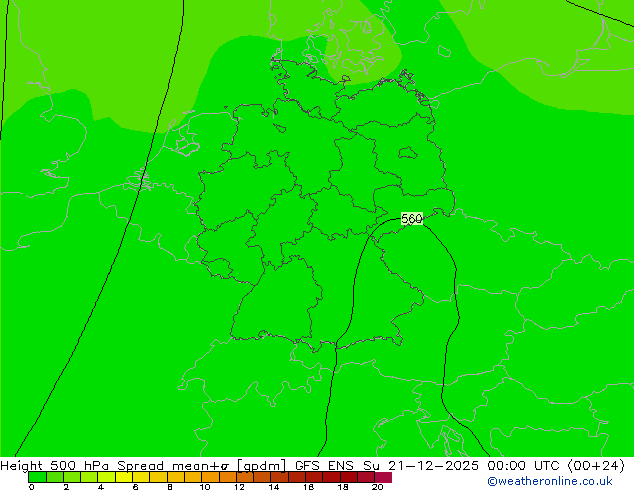This screenshot has width=634, height=490.
Task: Click the legend tick label '0'
Action: (32, 487)
